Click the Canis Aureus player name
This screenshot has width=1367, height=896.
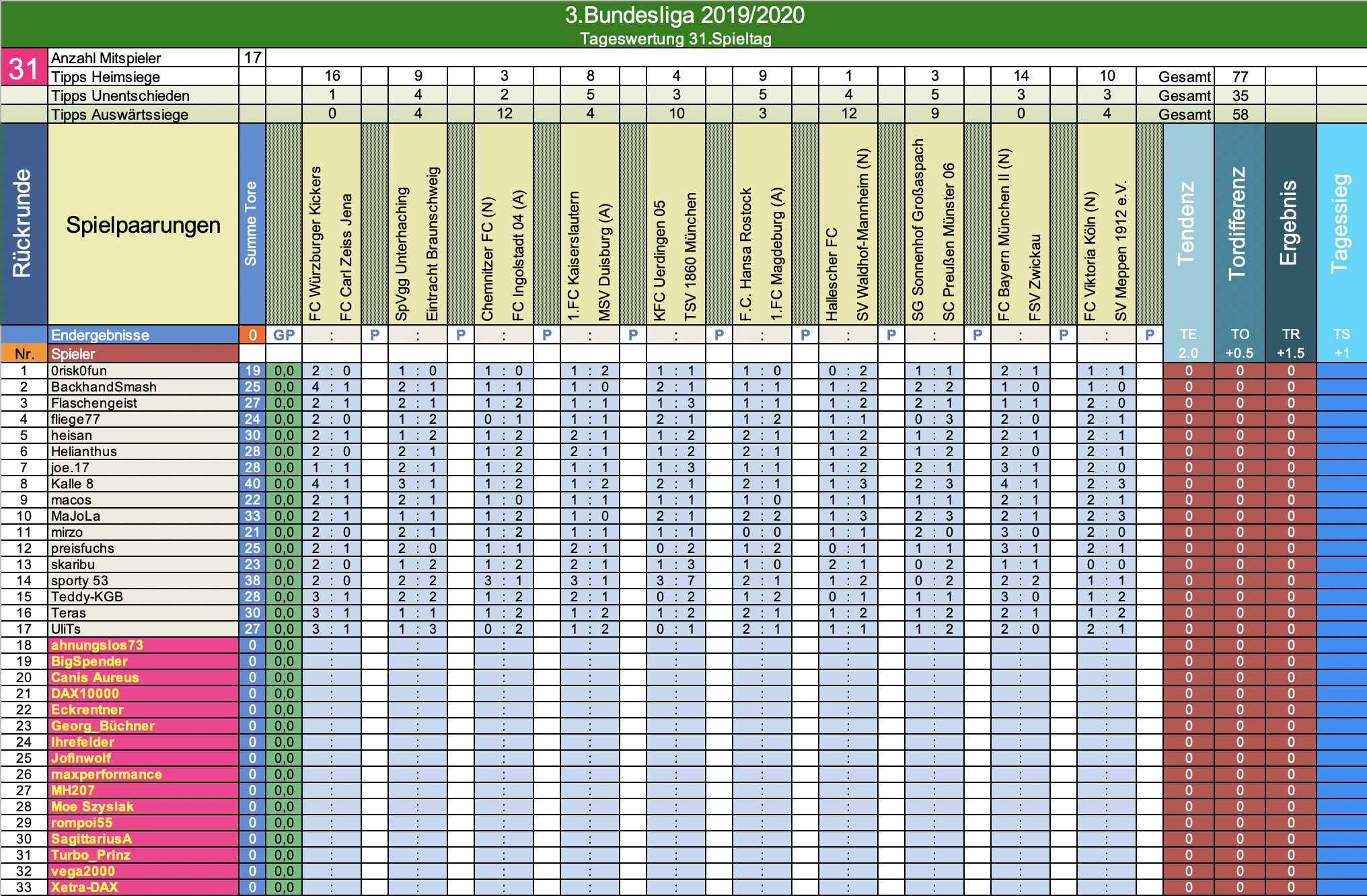pos(95,677)
